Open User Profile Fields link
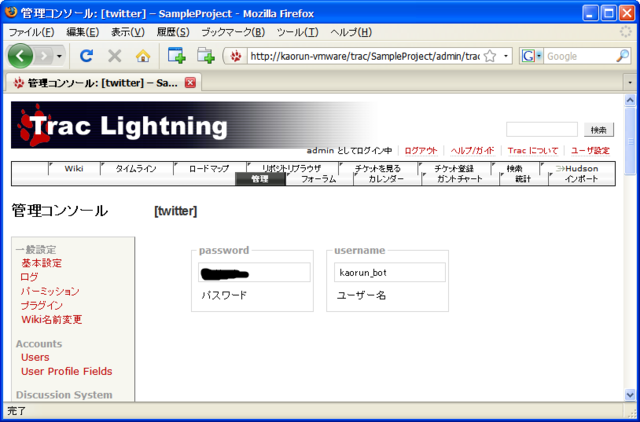640x422 pixels. 67,371
